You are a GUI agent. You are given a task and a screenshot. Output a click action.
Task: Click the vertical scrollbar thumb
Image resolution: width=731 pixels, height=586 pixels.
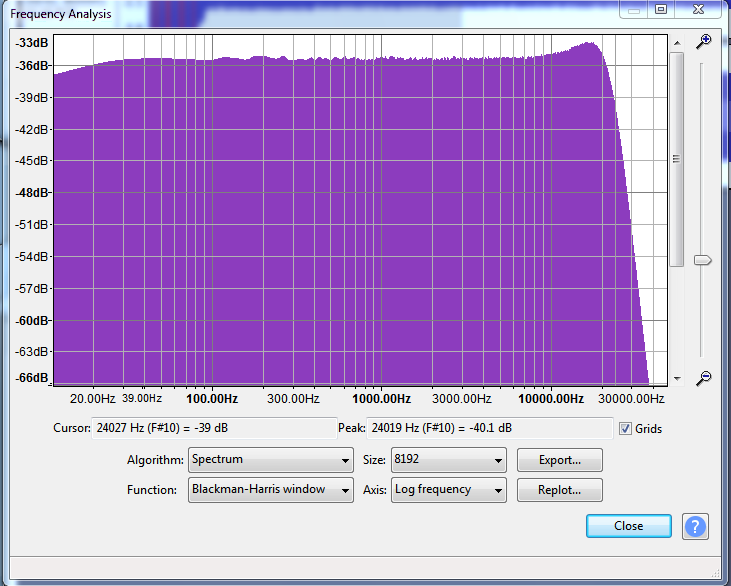click(x=677, y=159)
